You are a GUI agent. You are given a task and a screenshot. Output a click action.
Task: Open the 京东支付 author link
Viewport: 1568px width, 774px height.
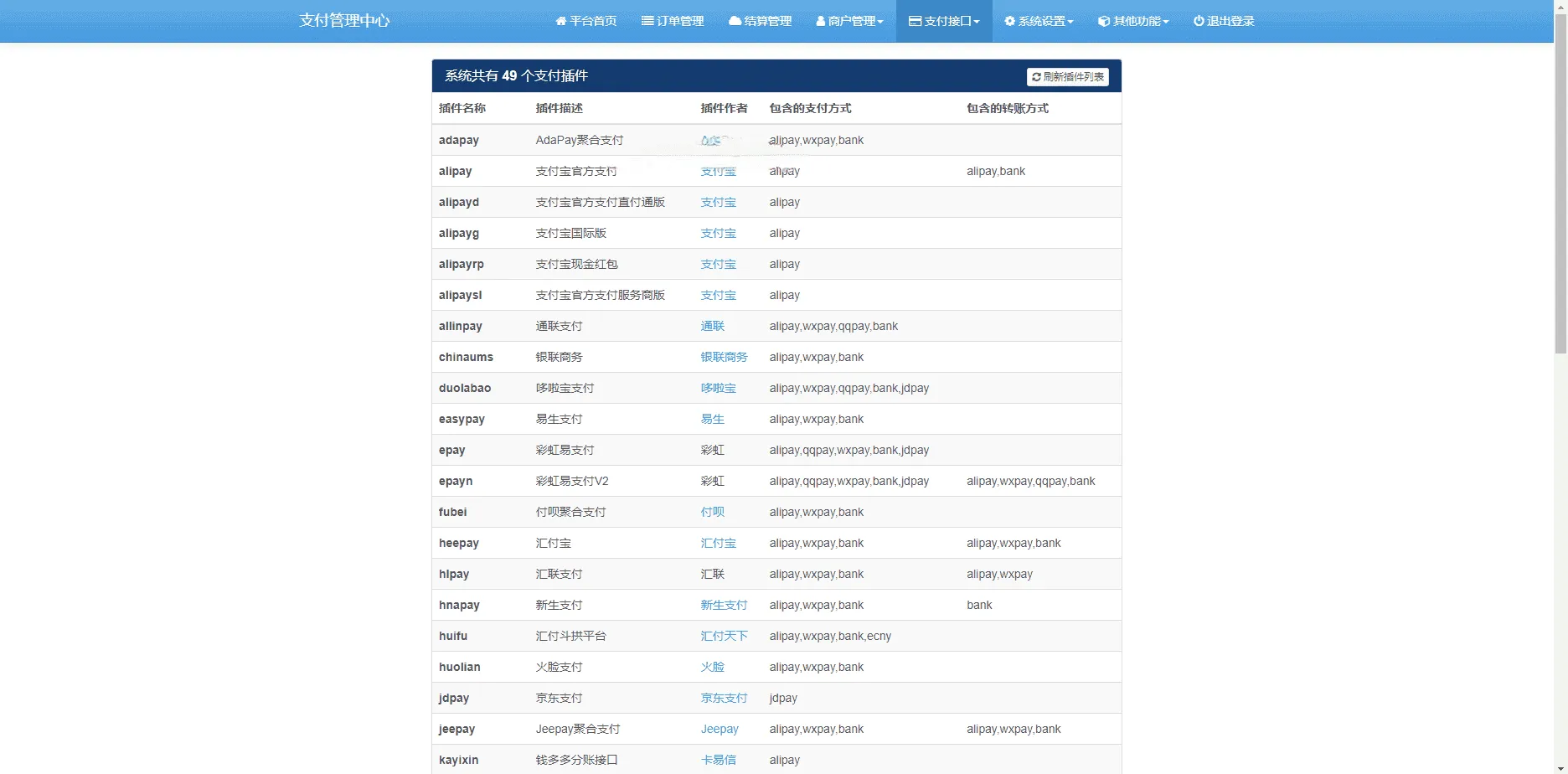tap(725, 698)
